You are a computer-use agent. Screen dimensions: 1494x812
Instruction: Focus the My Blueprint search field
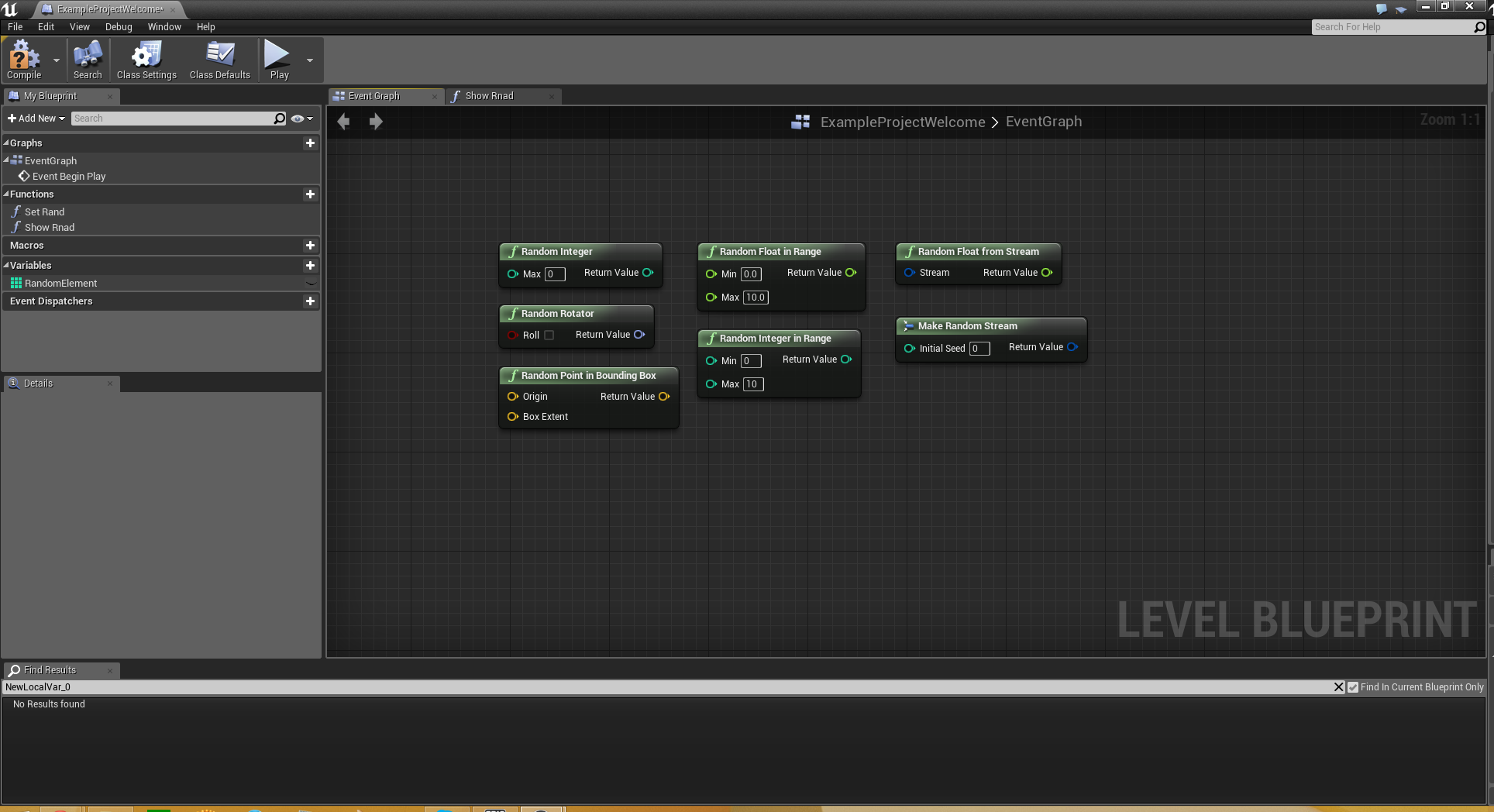[x=172, y=119]
